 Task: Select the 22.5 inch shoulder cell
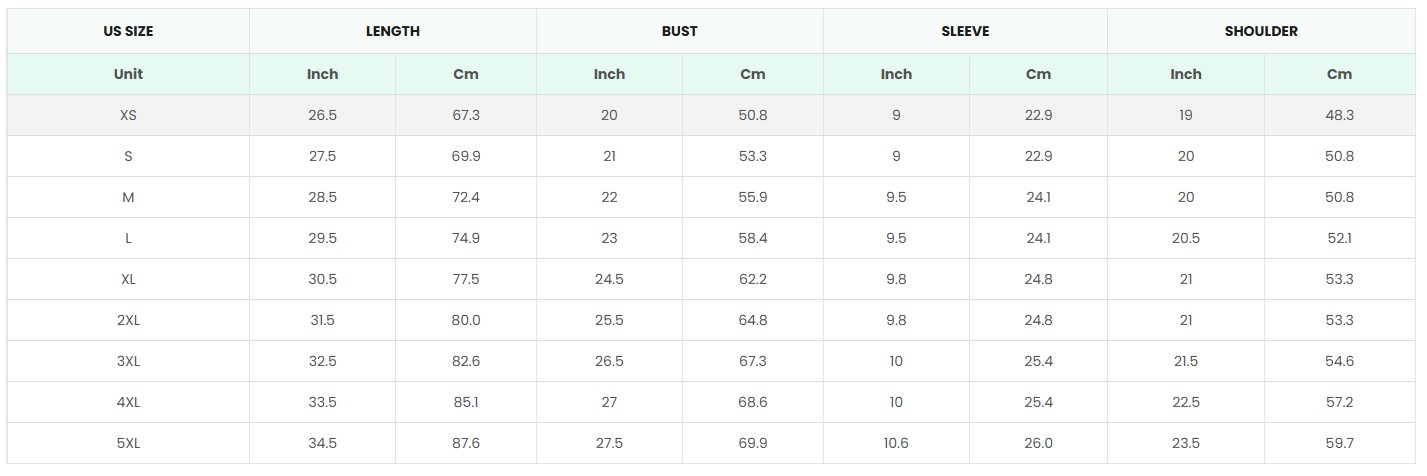pyautogui.click(x=1186, y=402)
